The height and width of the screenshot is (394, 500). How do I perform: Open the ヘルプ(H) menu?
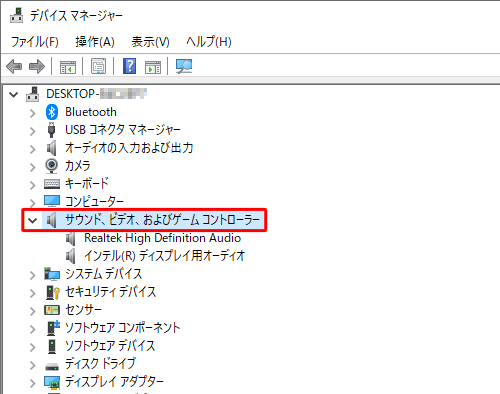[x=209, y=42]
